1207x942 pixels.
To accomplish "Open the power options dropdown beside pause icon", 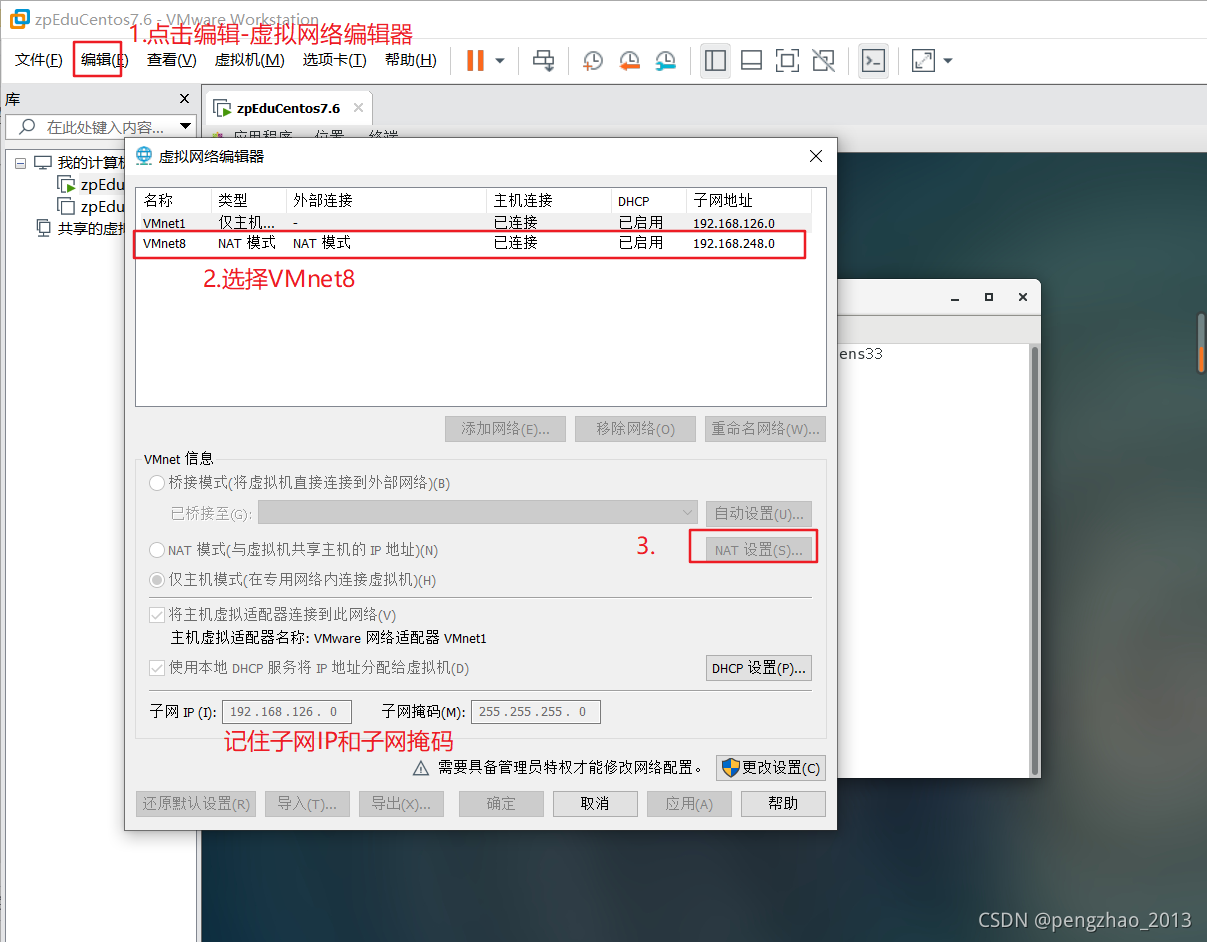I will 500,61.
